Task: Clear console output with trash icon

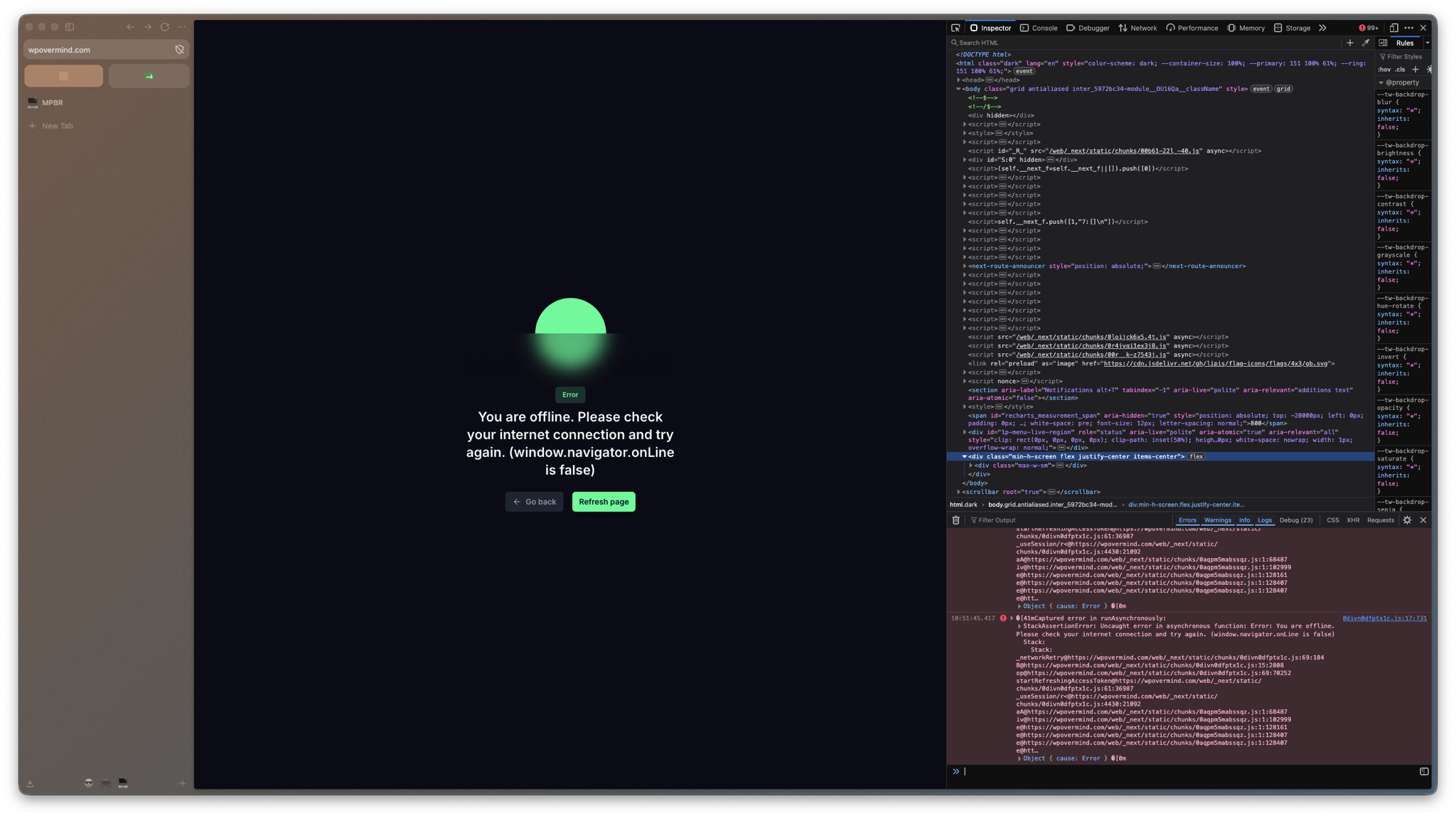Action: [x=955, y=520]
